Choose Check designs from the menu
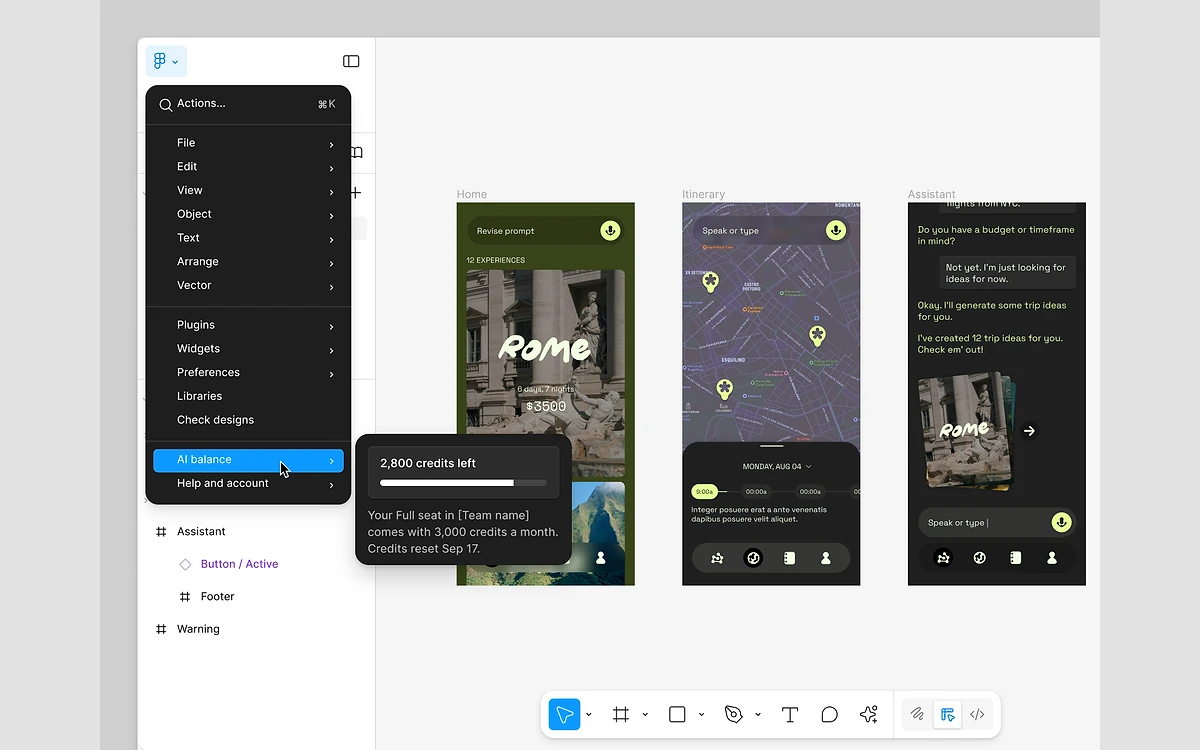The image size is (1200, 750). [x=248, y=420]
